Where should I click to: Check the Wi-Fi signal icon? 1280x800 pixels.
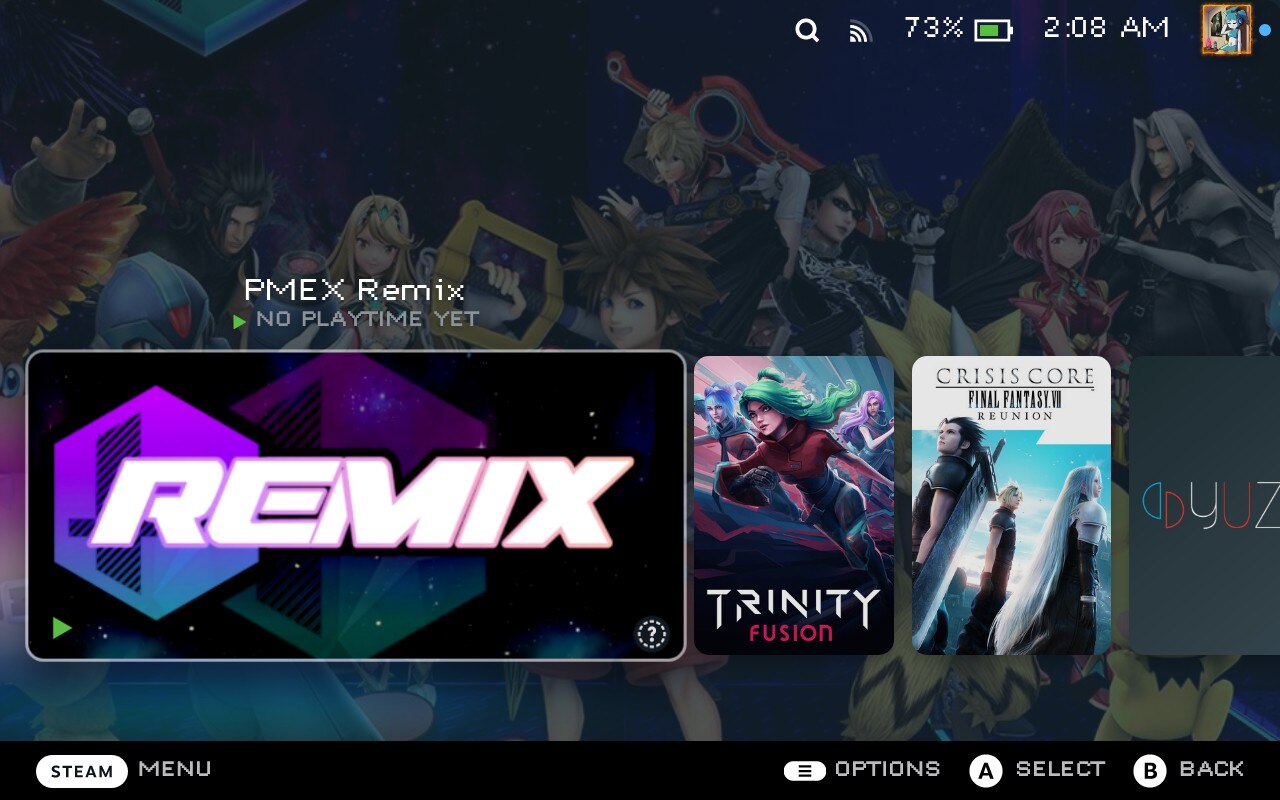pyautogui.click(x=859, y=32)
